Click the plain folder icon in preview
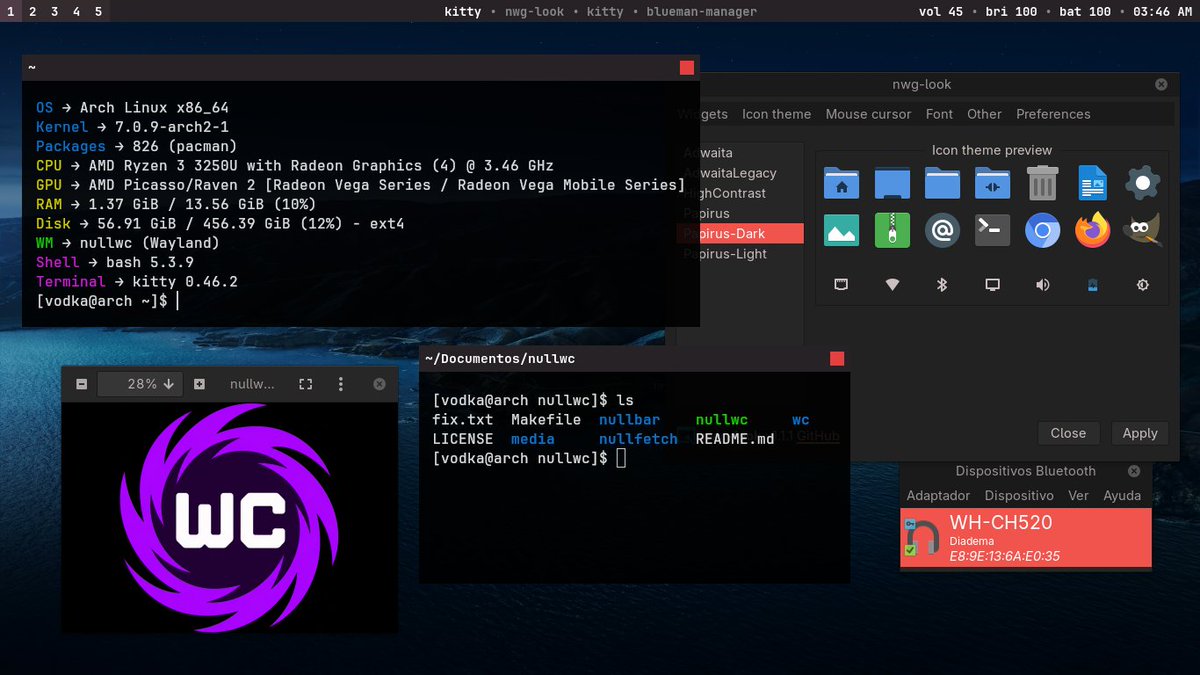This screenshot has width=1200, height=675. pyautogui.click(x=942, y=183)
